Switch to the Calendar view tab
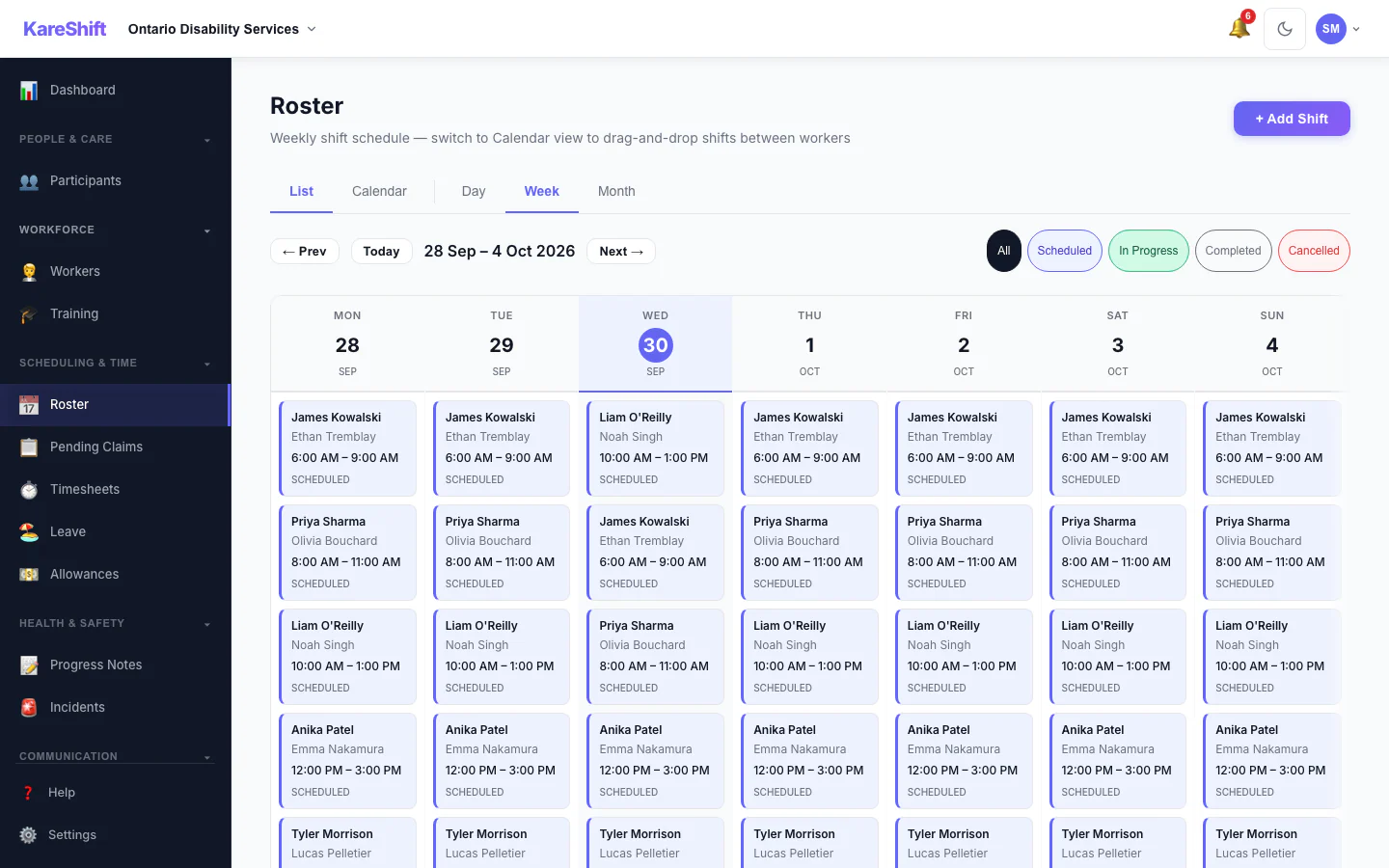Image resolution: width=1389 pixels, height=868 pixels. (379, 192)
